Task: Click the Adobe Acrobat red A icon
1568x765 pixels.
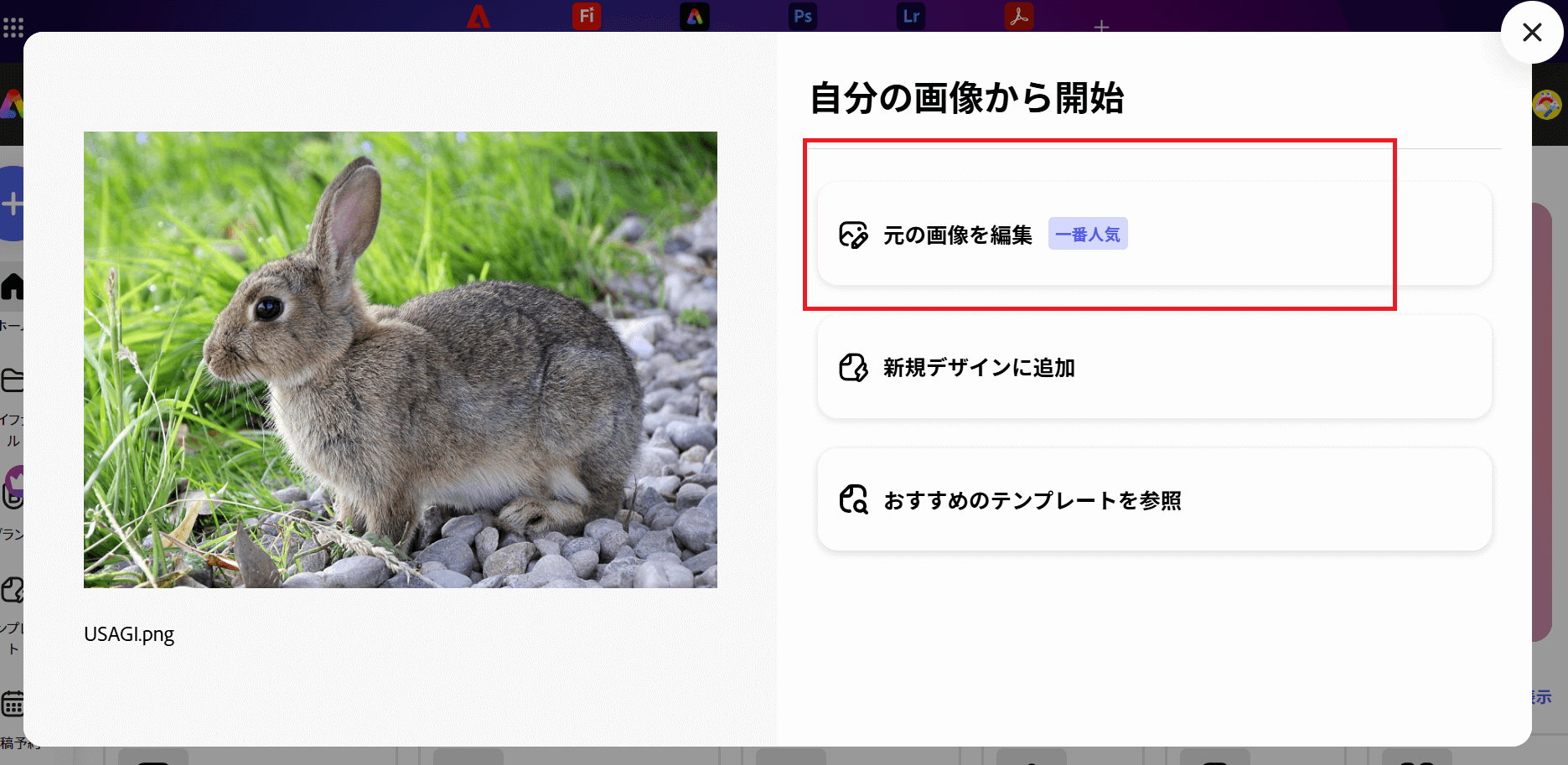Action: coord(479,16)
